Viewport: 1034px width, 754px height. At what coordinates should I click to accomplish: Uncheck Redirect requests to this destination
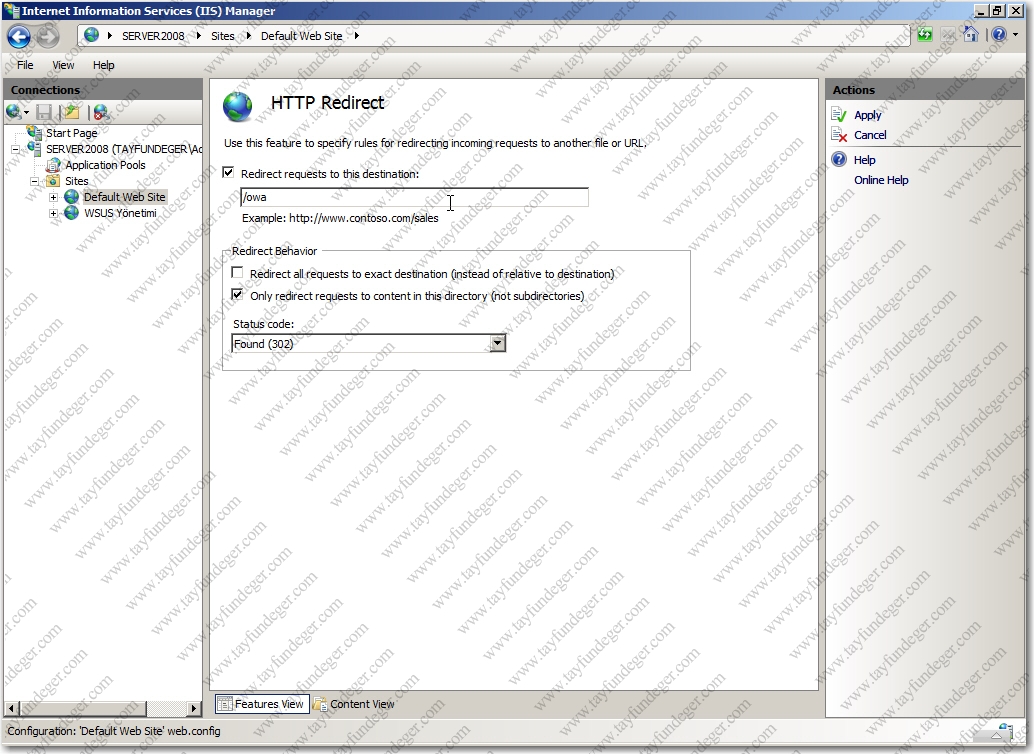point(228,173)
